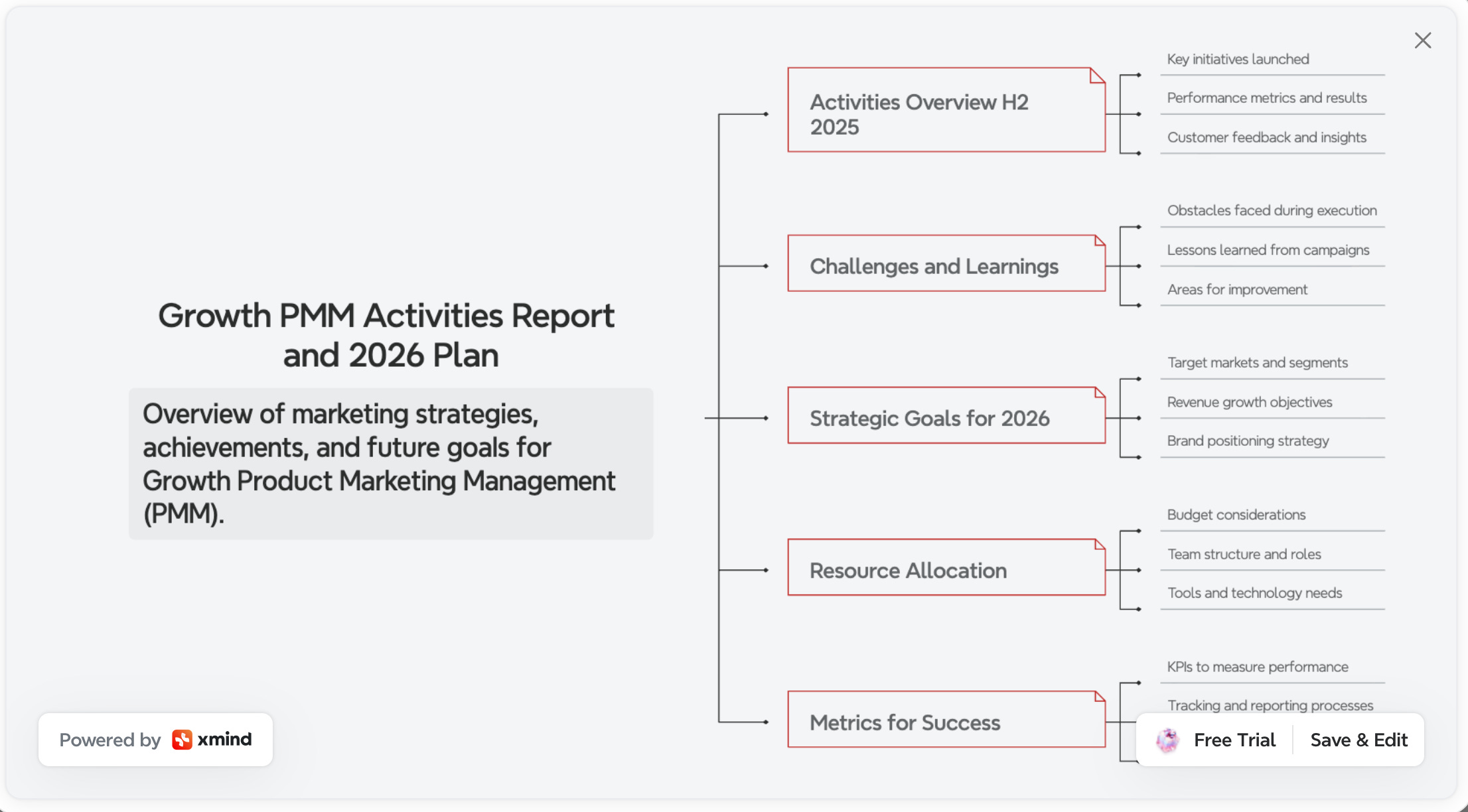The image size is (1468, 812).
Task: Select the Key initiatives launched subtopic
Action: (x=1238, y=60)
